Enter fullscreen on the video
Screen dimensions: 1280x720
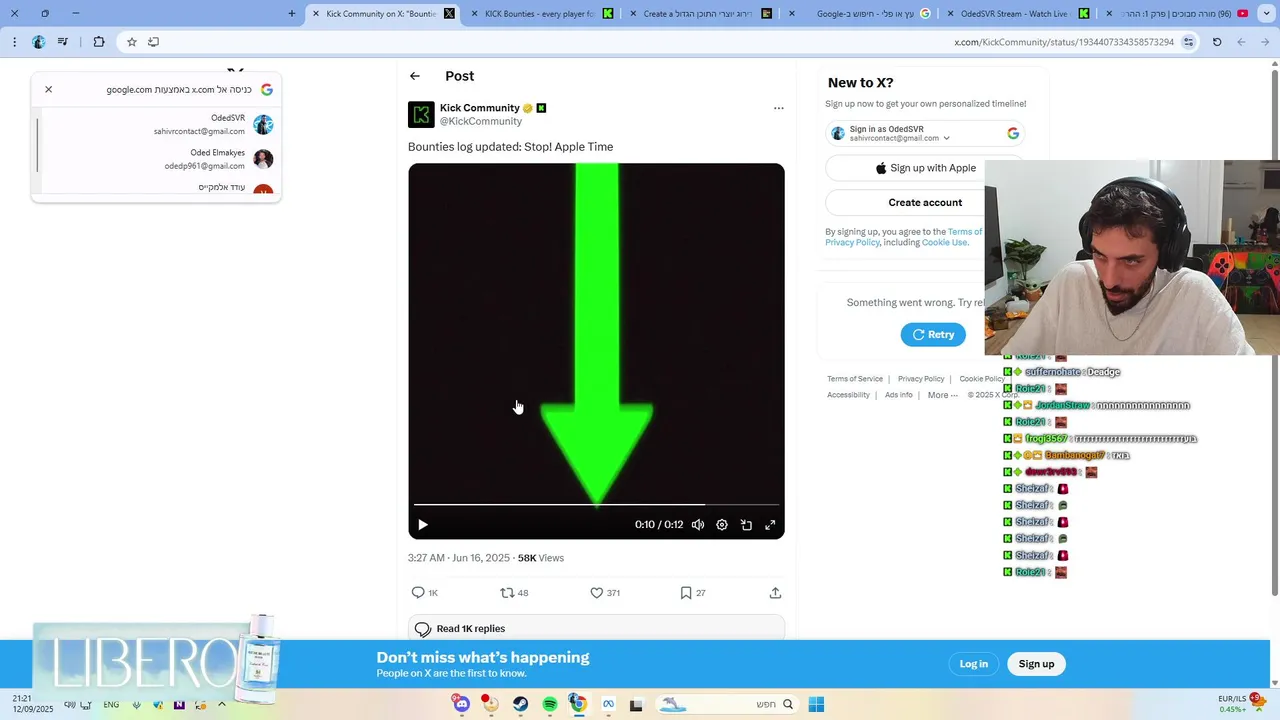pyautogui.click(x=770, y=525)
